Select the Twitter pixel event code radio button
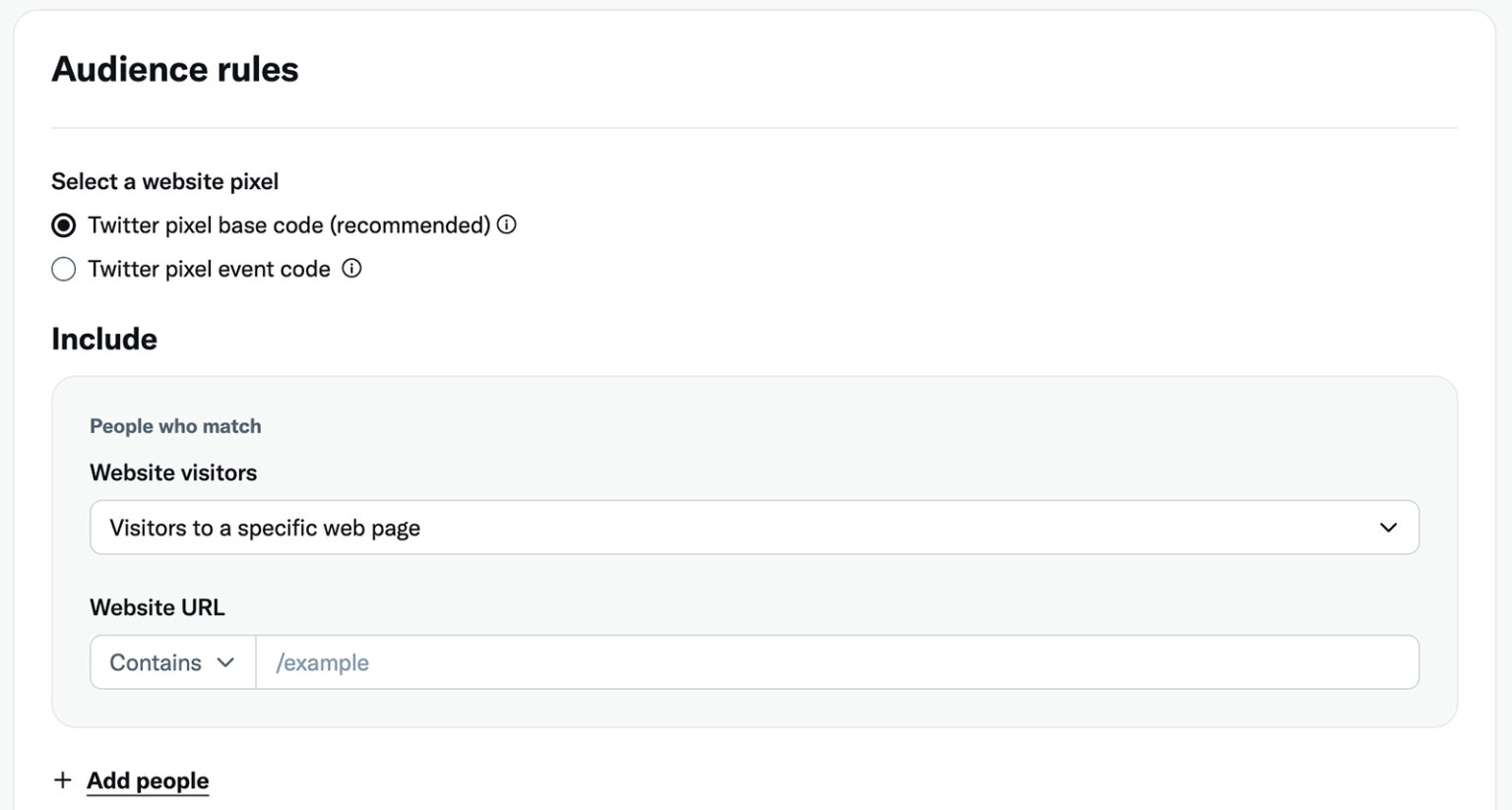 coord(64,269)
